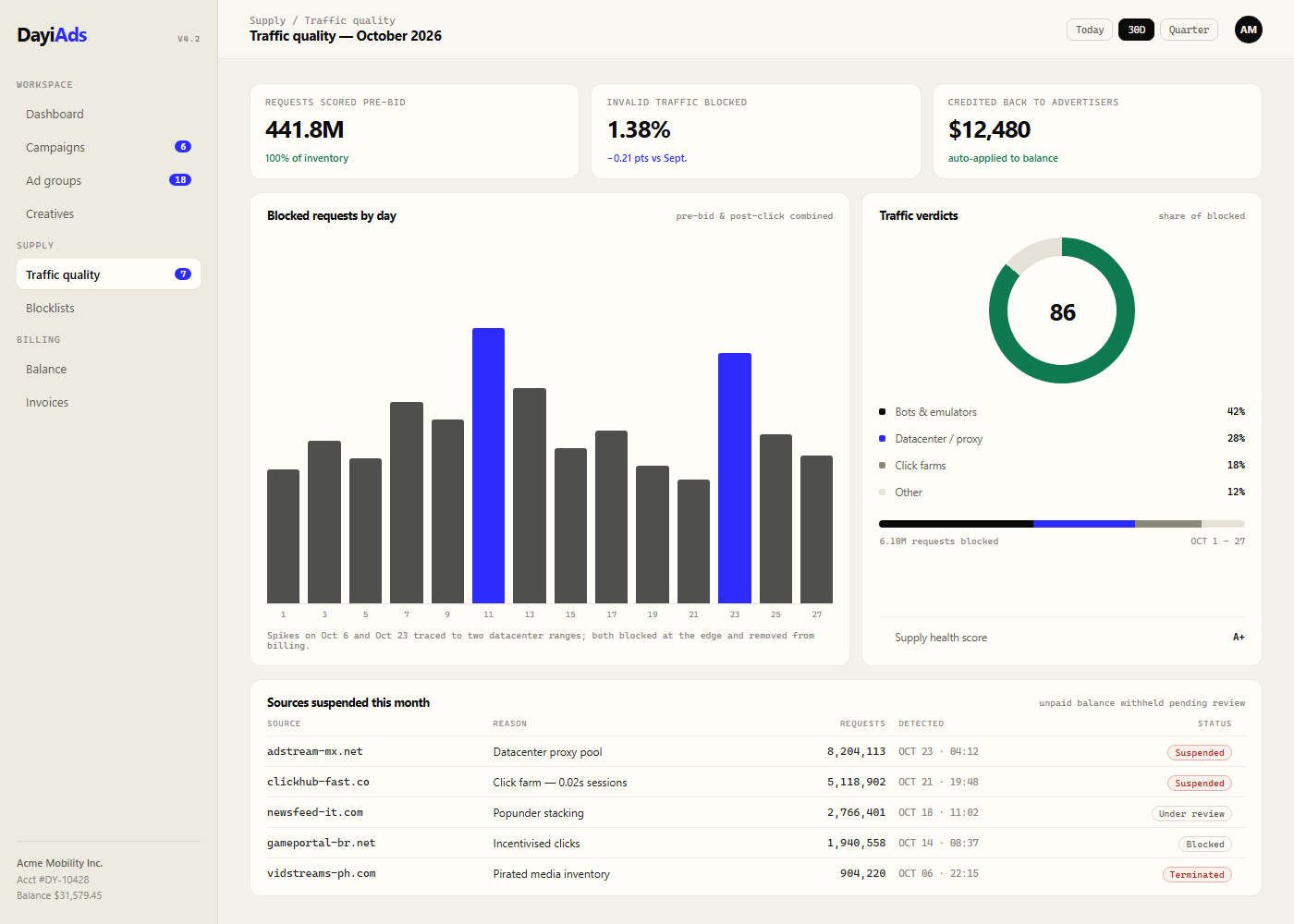This screenshot has width=1294, height=924.
Task: Click Datacenter proxy pool reason
Action: (547, 752)
